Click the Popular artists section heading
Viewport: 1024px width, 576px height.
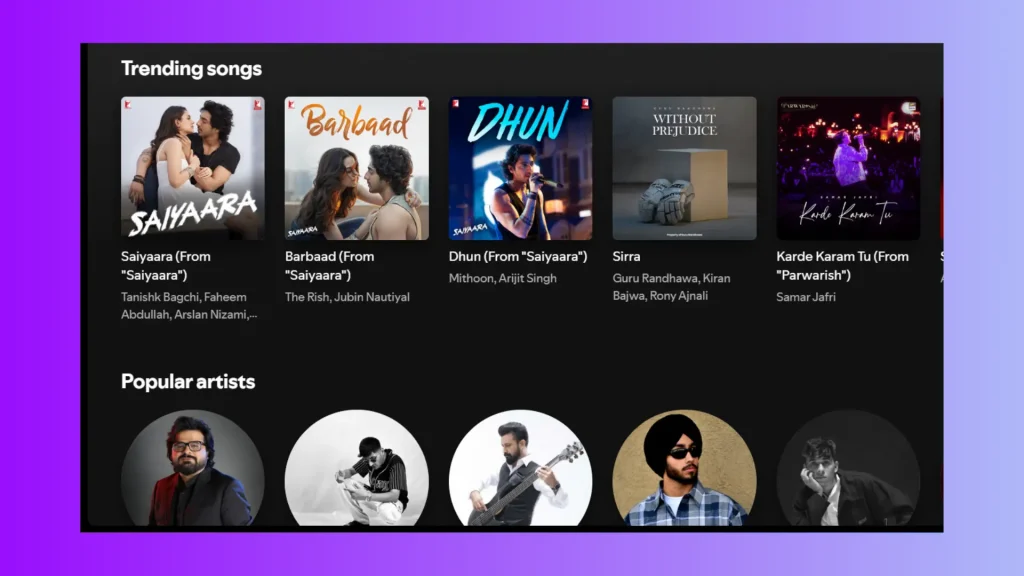[x=188, y=381]
